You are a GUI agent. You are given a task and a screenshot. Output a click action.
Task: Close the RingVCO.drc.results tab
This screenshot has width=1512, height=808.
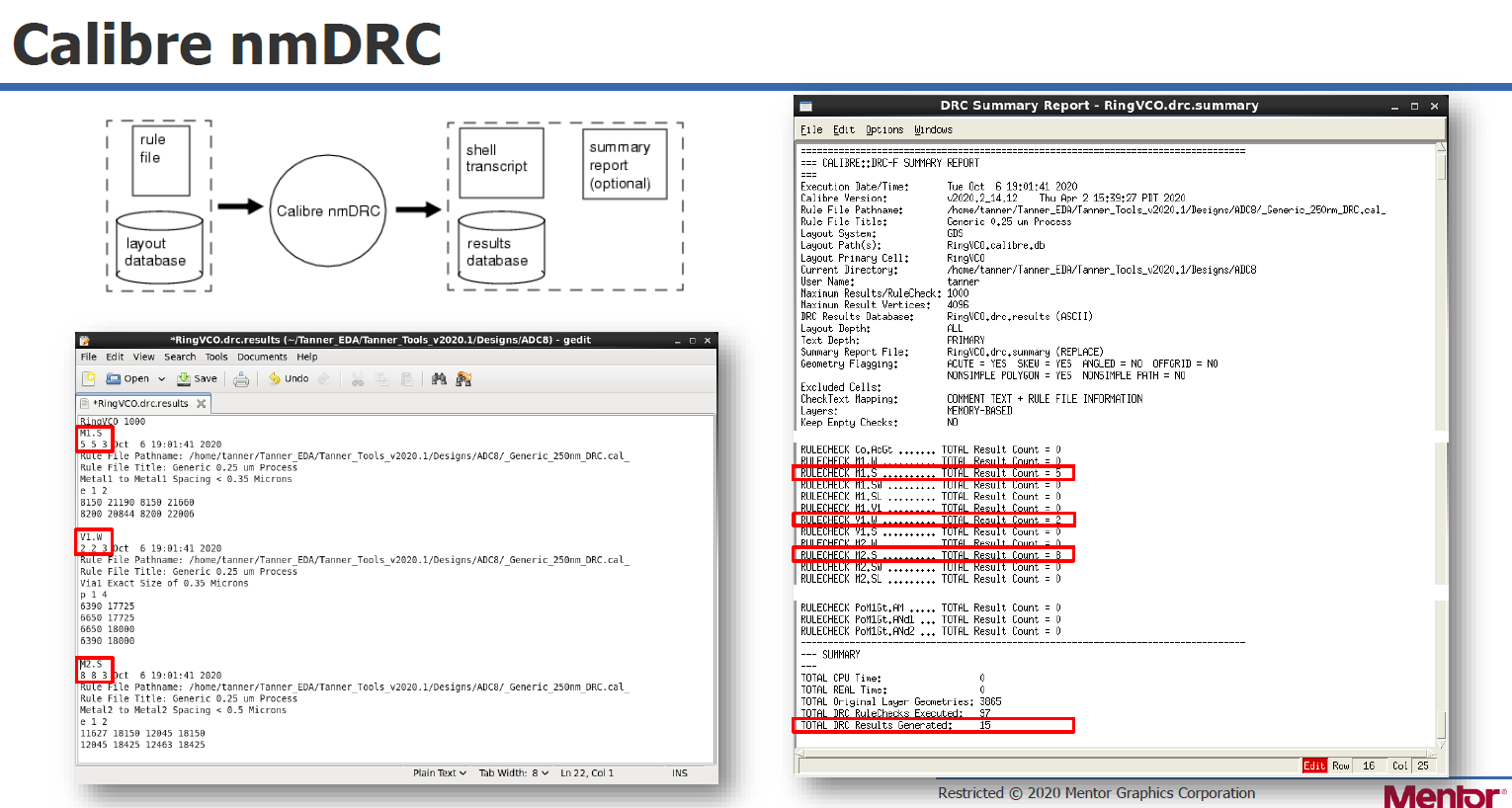pos(202,403)
